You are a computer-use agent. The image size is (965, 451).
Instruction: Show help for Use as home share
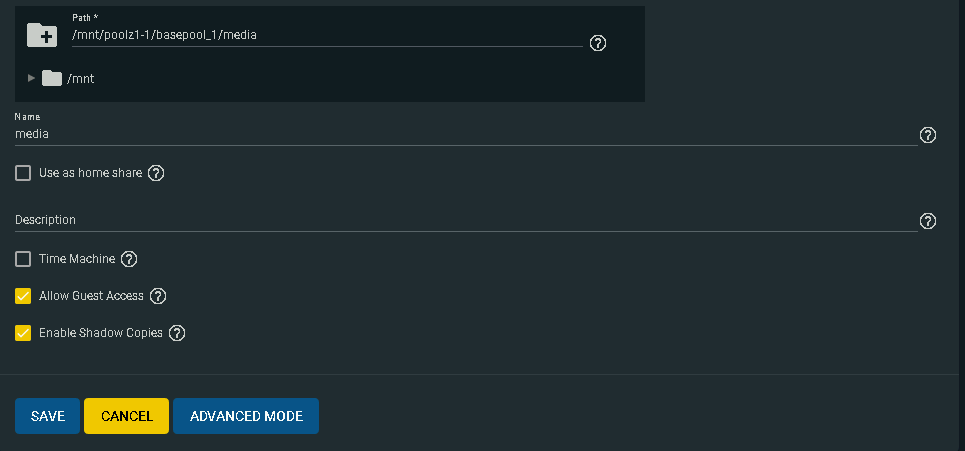pyautogui.click(x=156, y=174)
